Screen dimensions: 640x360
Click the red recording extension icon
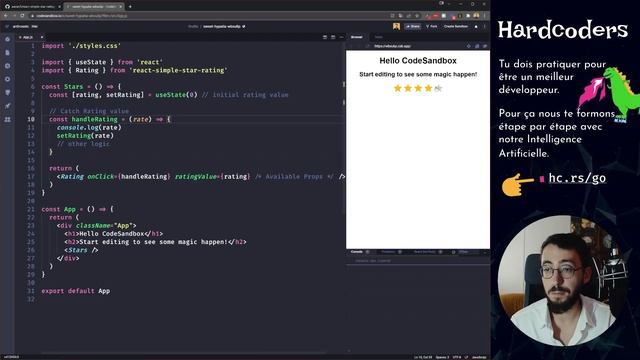436,16
